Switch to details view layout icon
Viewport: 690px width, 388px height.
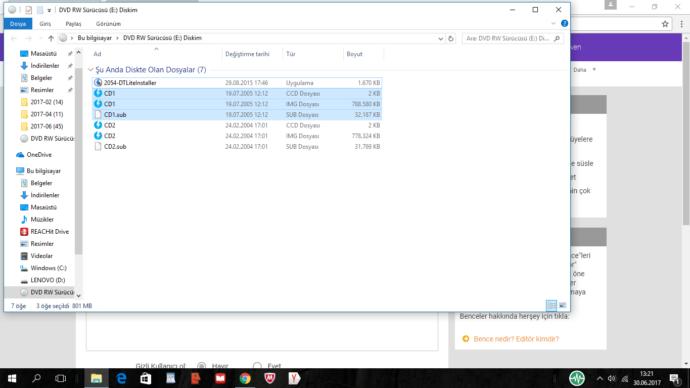(x=551, y=305)
